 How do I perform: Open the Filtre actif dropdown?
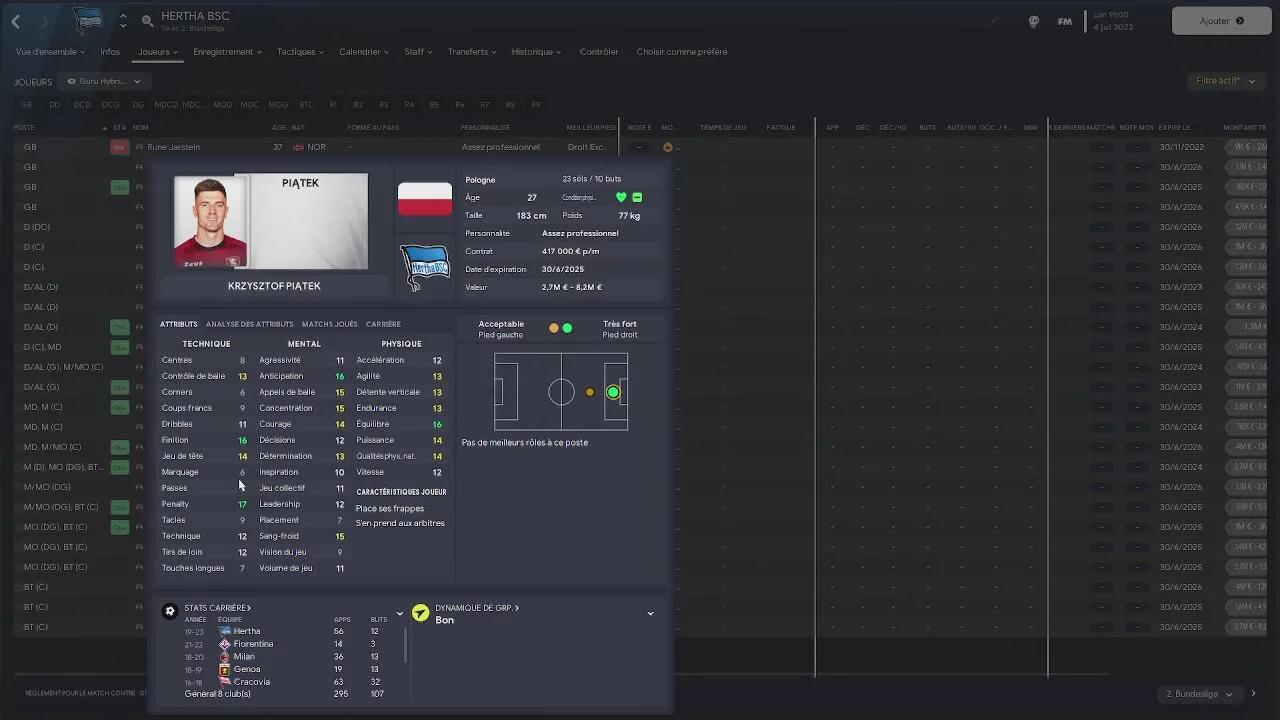1224,81
